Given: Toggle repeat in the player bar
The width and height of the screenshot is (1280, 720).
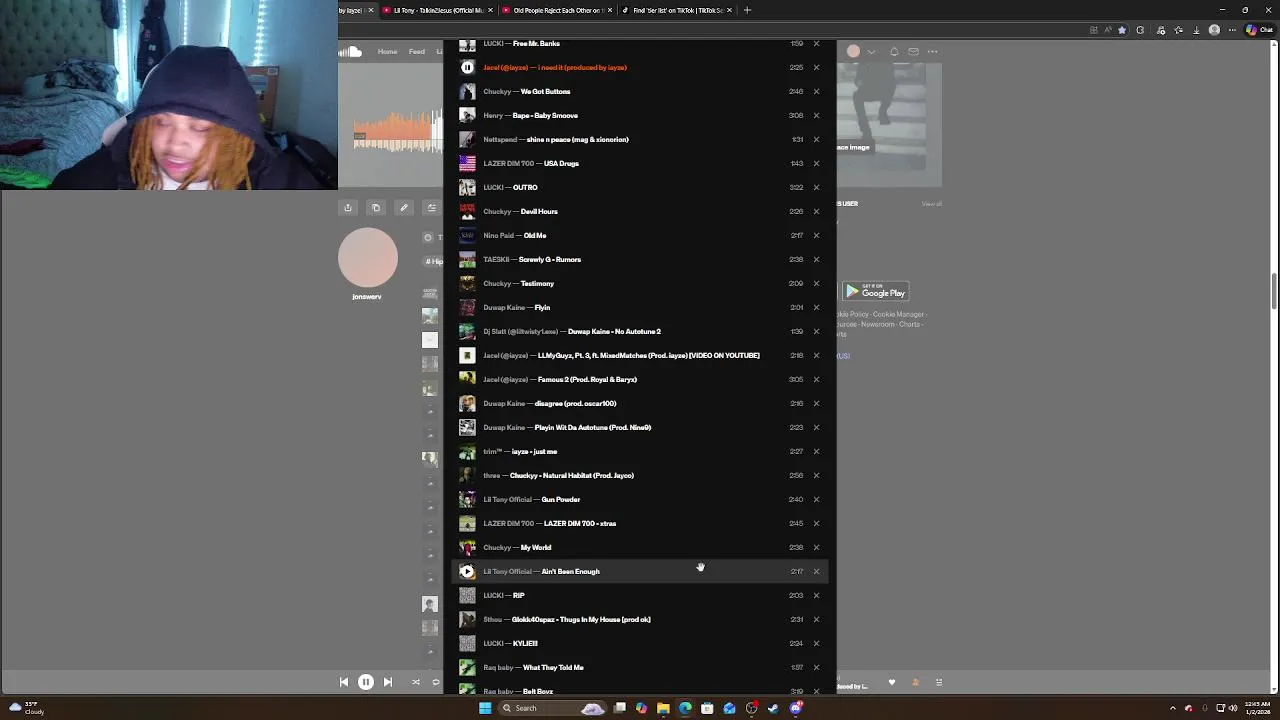Looking at the screenshot, I should click(x=436, y=682).
